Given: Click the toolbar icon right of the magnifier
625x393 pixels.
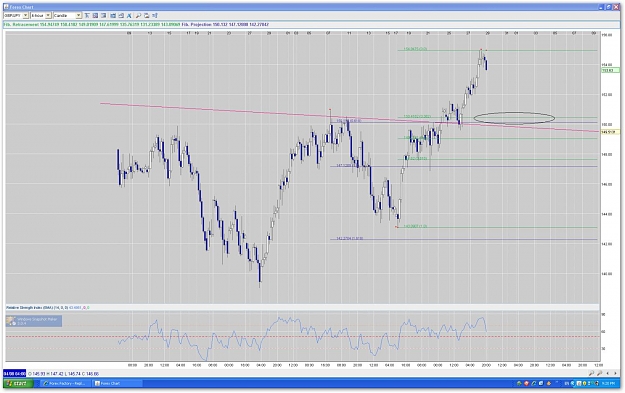Looking at the screenshot, I should tap(146, 15).
